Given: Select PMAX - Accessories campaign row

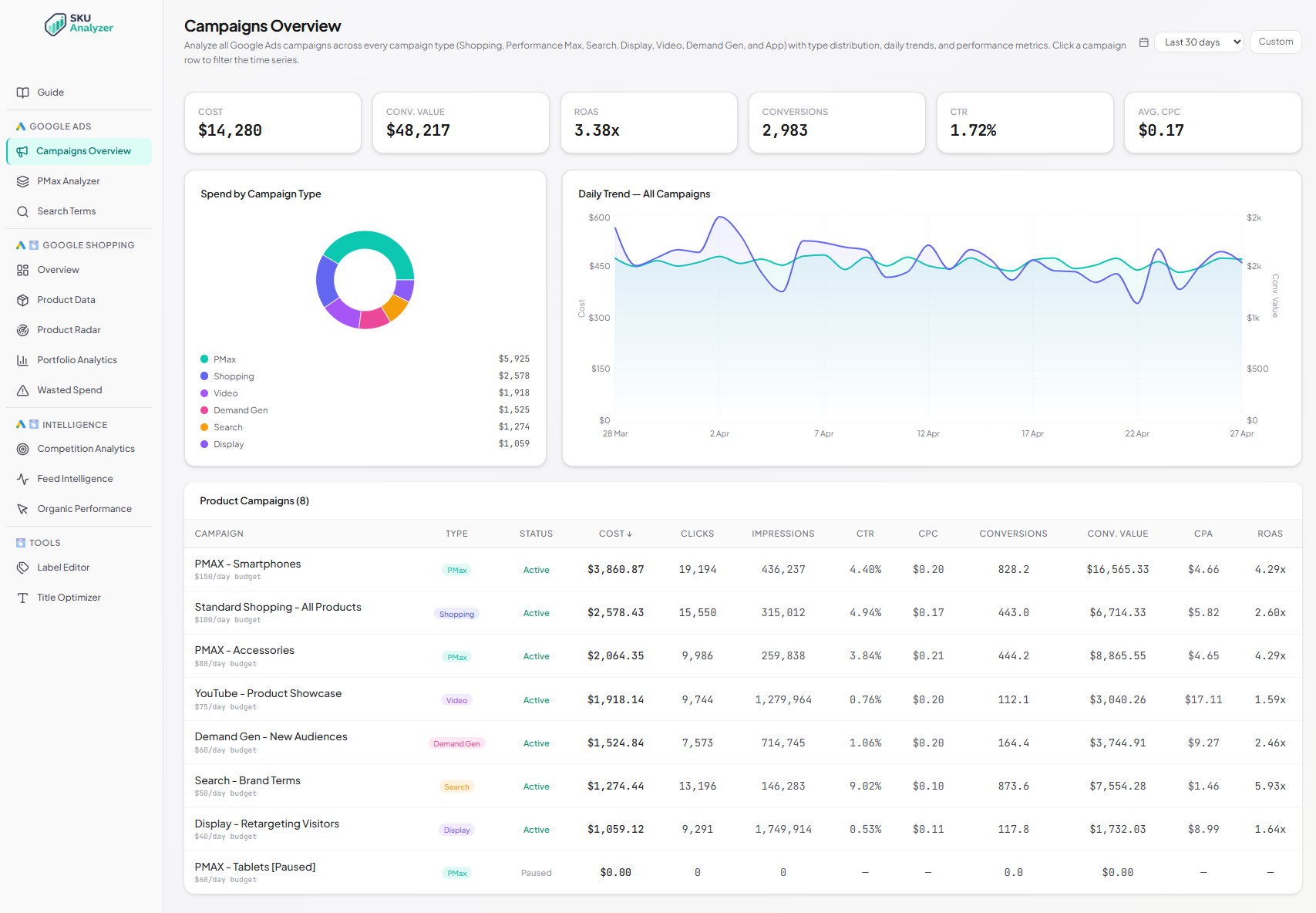Looking at the screenshot, I should 743,656.
